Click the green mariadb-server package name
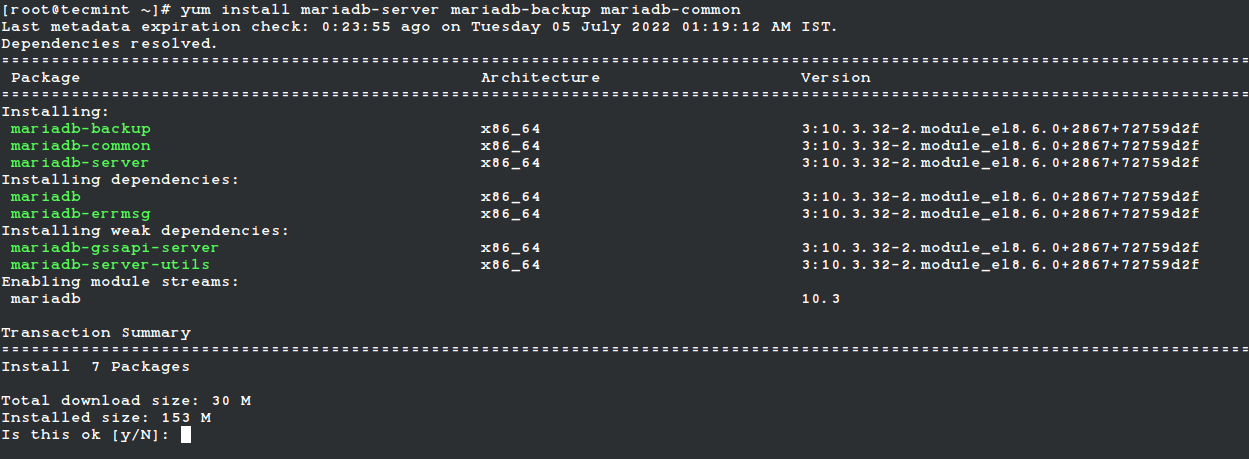Image resolution: width=1249 pixels, height=459 pixels. (x=81, y=163)
